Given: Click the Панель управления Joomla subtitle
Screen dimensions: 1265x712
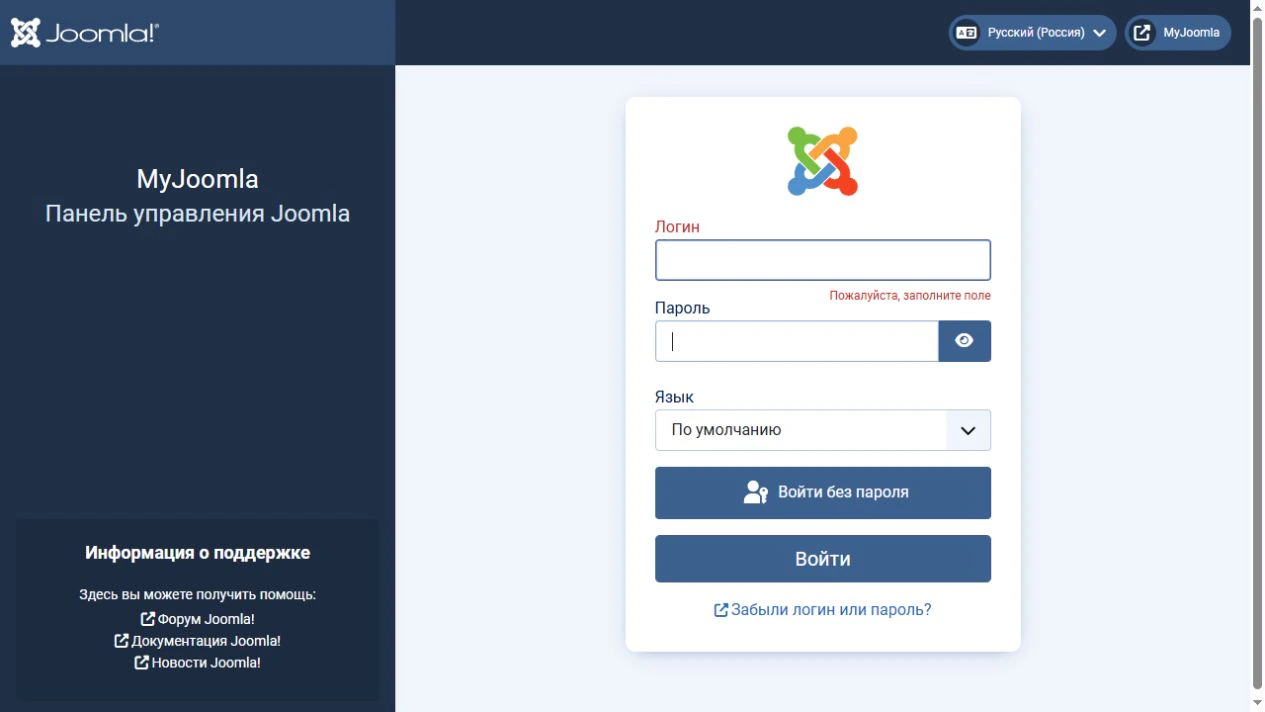Looking at the screenshot, I should tap(198, 213).
